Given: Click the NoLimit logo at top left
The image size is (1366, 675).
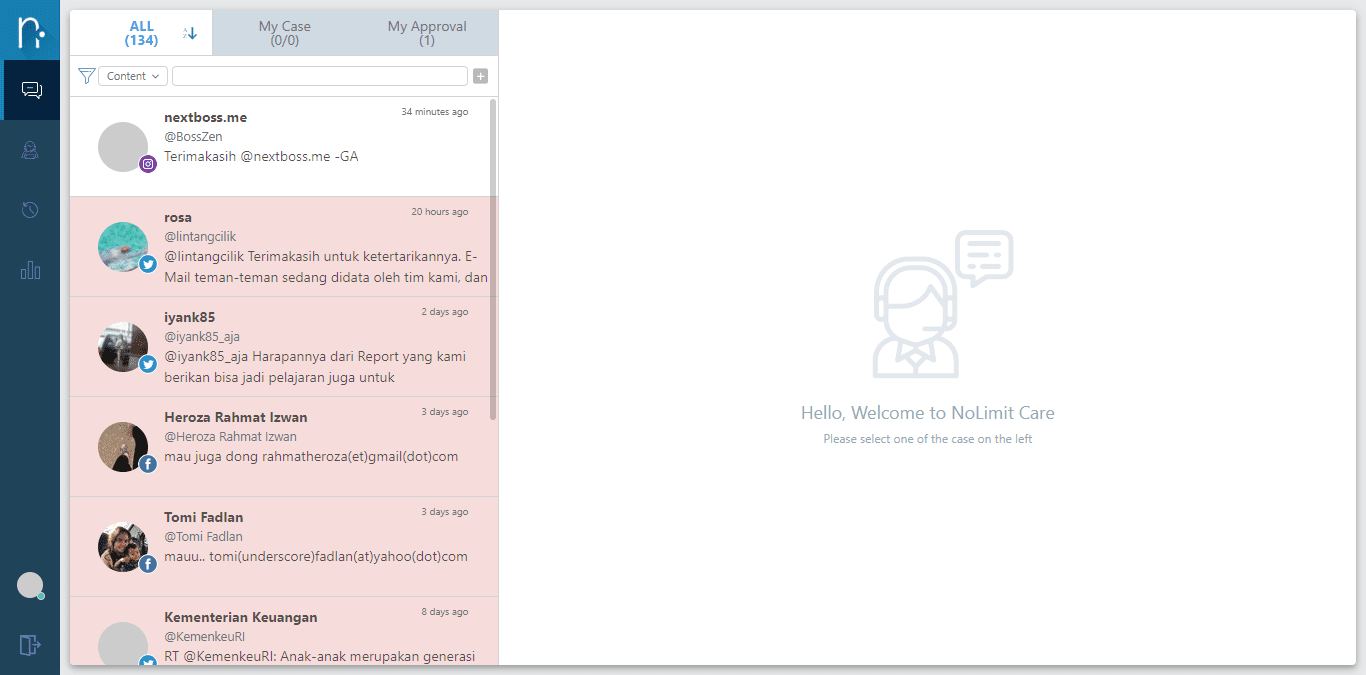Looking at the screenshot, I should coord(30,31).
